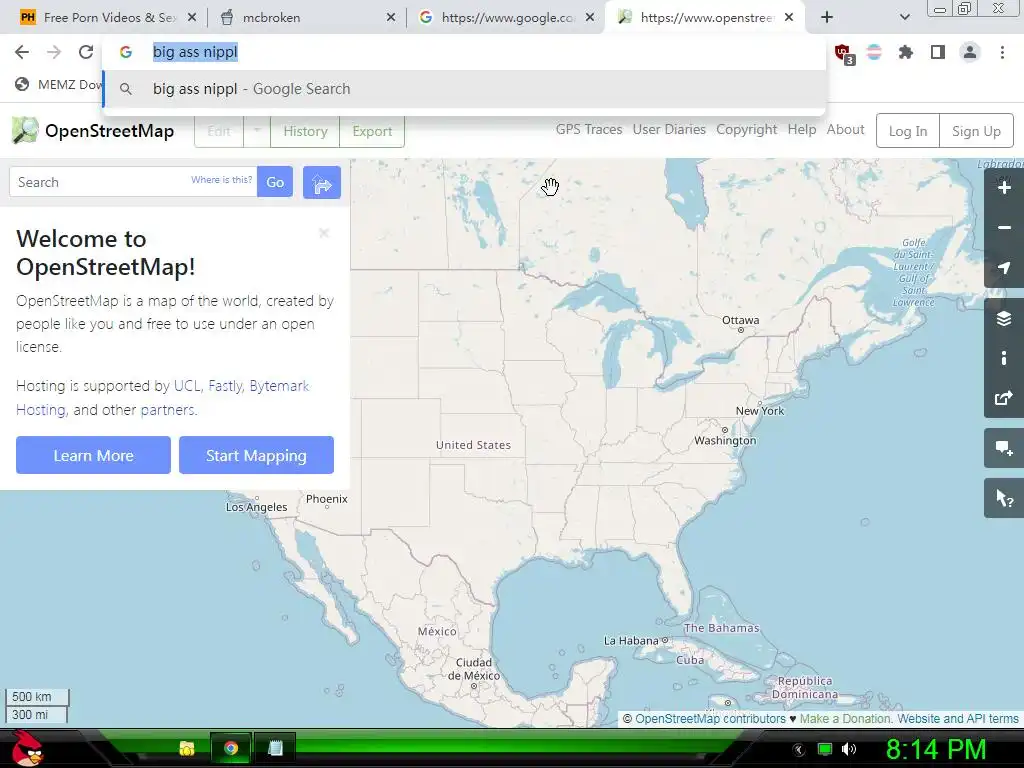Open the map share panel
1024x768 pixels.
(x=1004, y=398)
